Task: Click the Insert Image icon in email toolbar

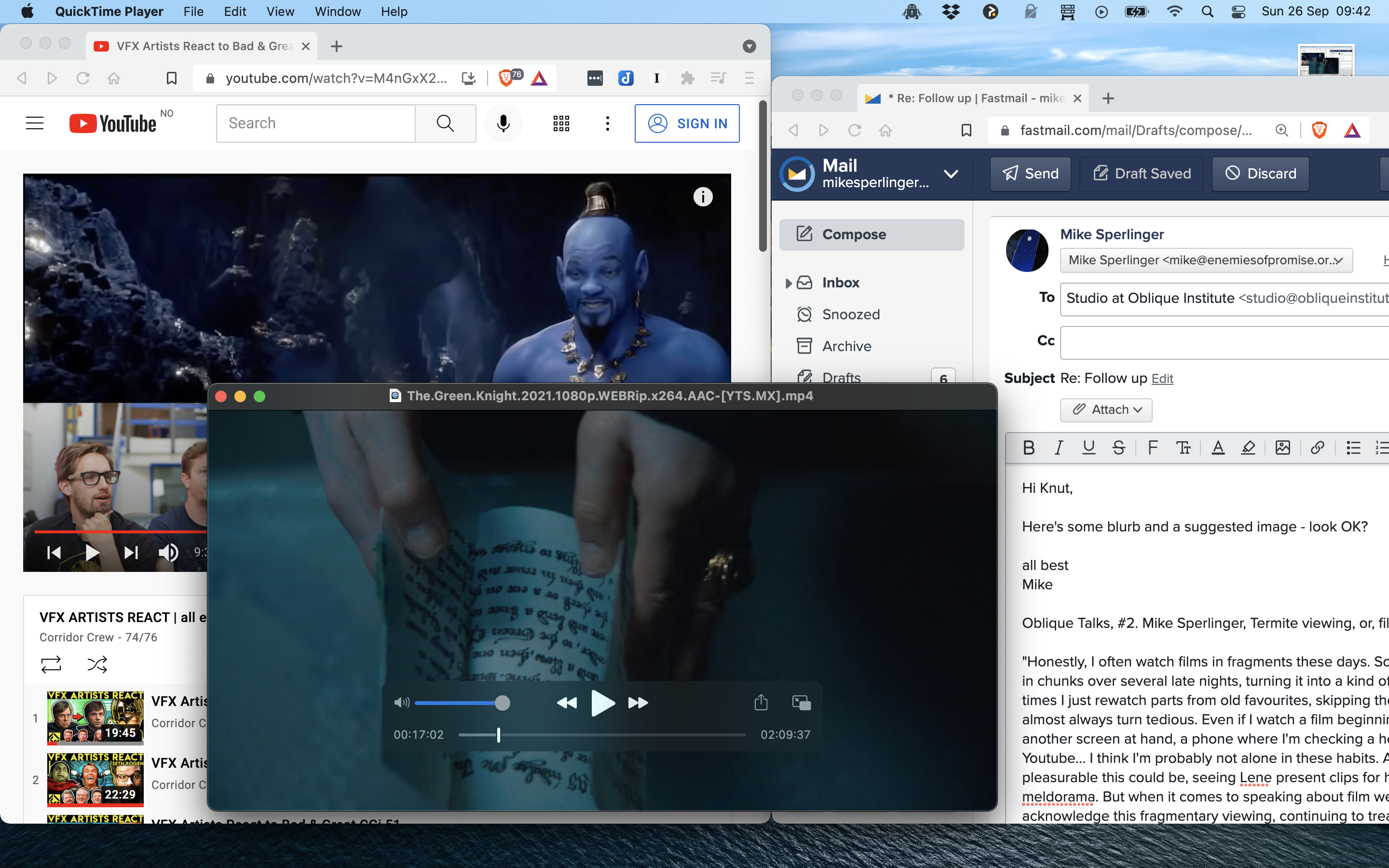Action: [x=1284, y=448]
